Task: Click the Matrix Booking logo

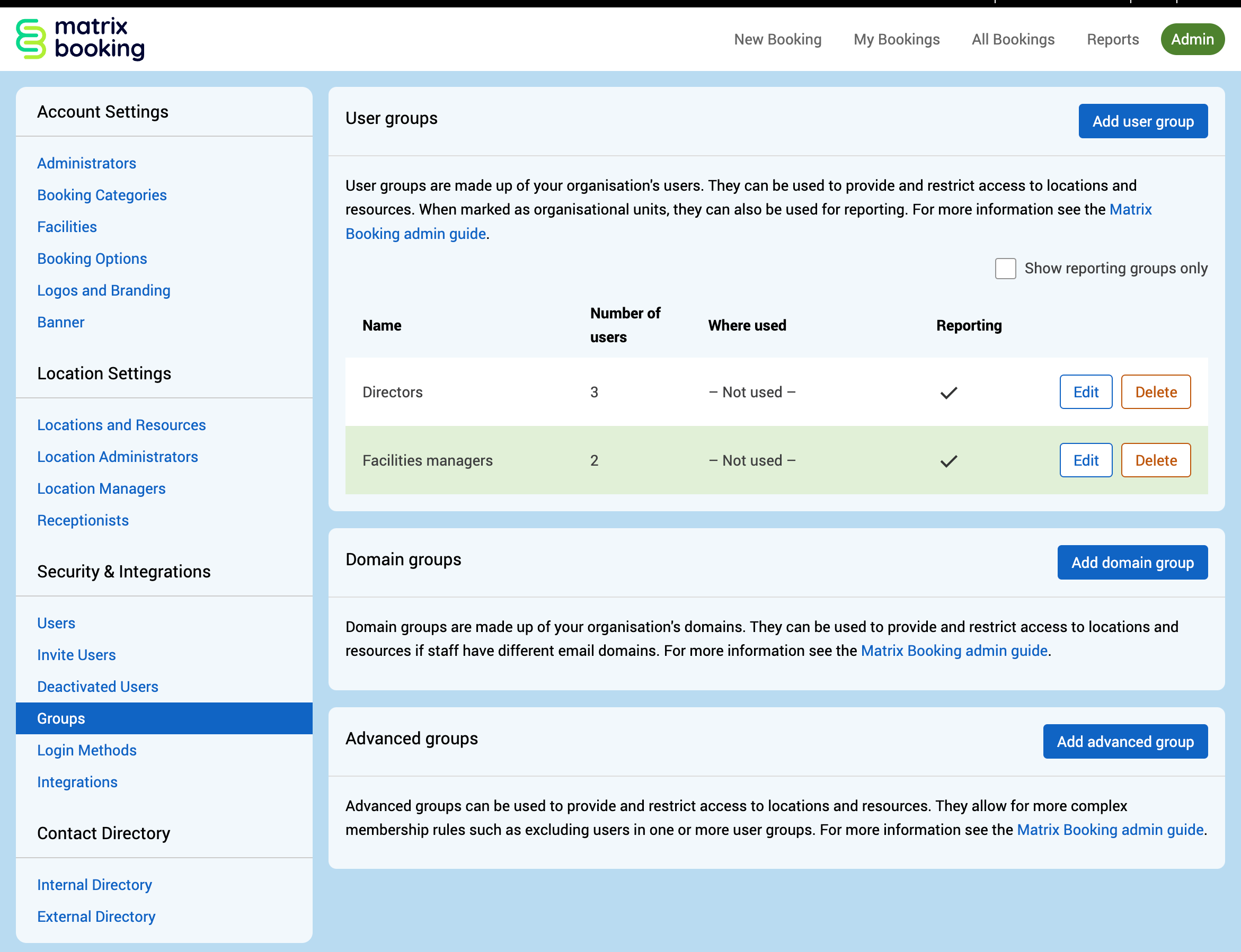Action: (x=80, y=39)
